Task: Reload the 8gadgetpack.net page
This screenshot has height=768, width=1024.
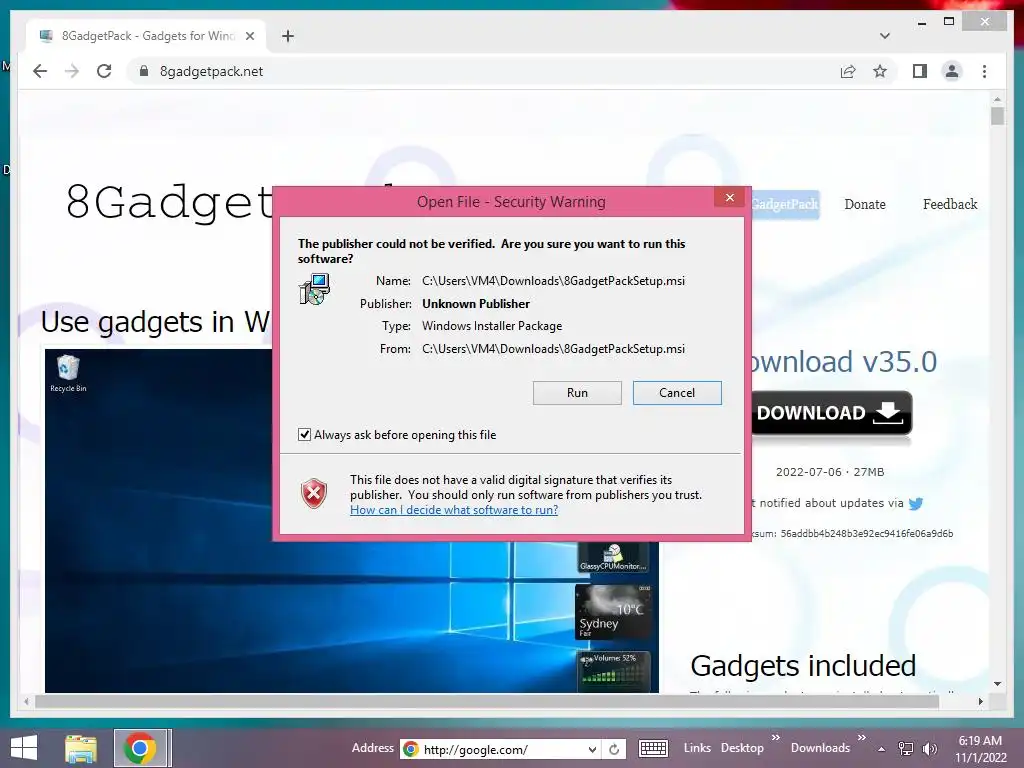Action: [104, 71]
